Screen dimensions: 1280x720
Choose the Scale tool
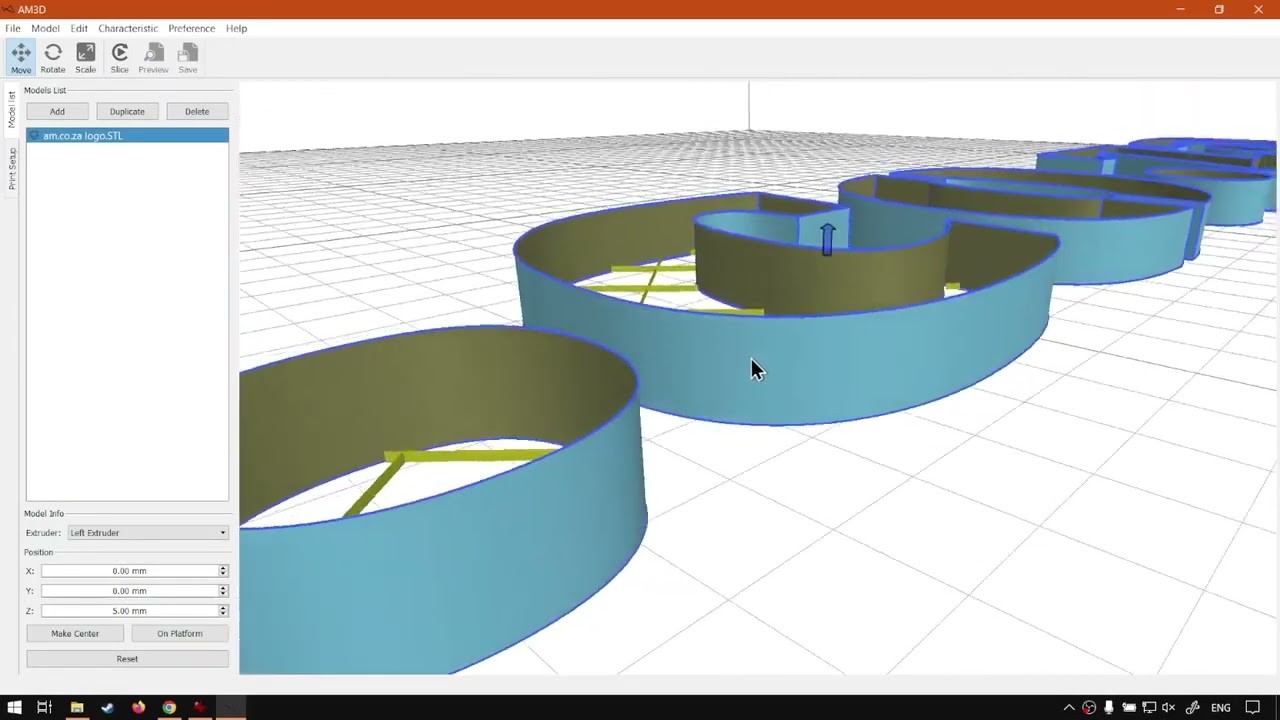tap(85, 58)
